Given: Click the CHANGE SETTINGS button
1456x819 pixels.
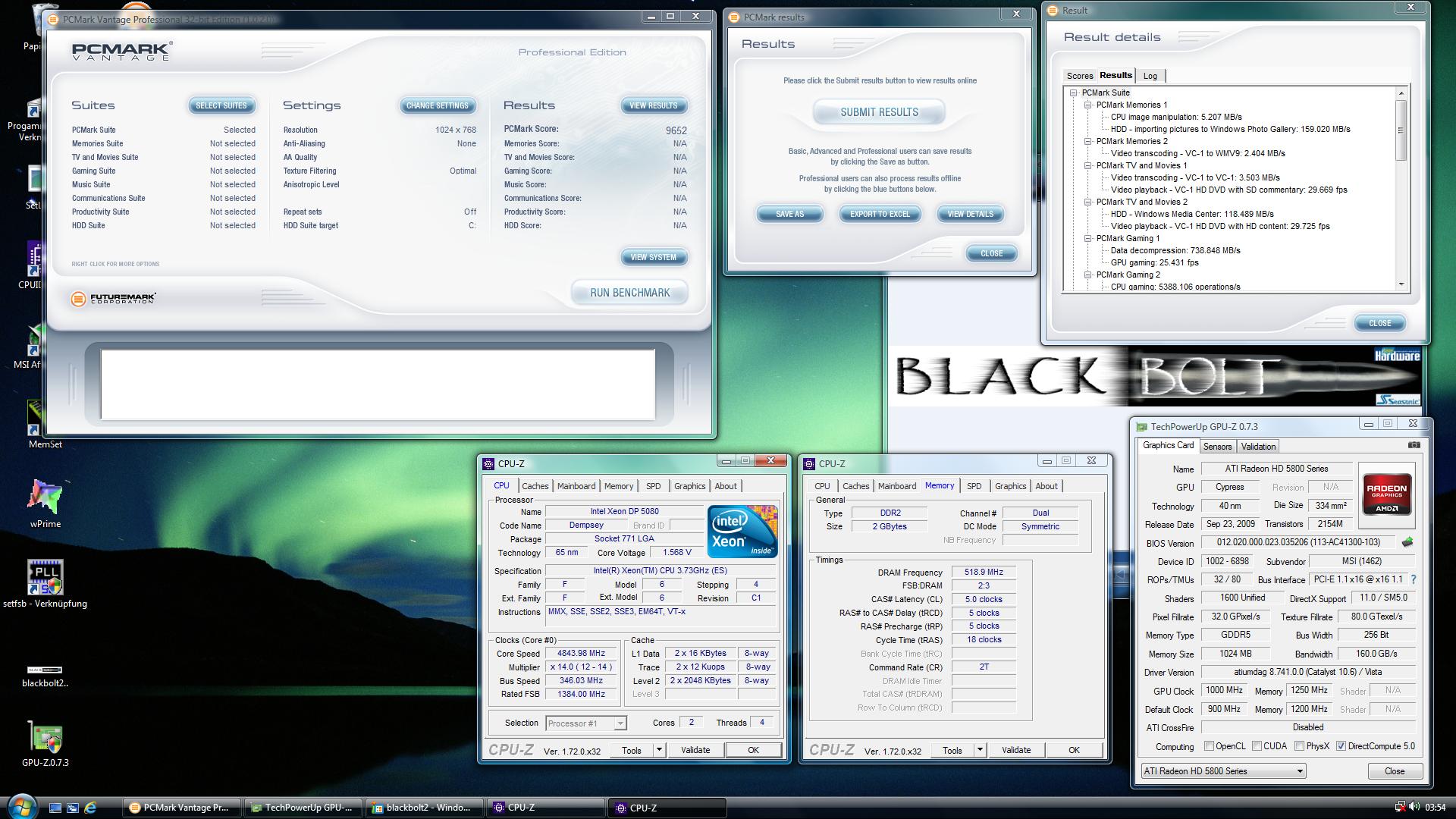Looking at the screenshot, I should coord(438,105).
